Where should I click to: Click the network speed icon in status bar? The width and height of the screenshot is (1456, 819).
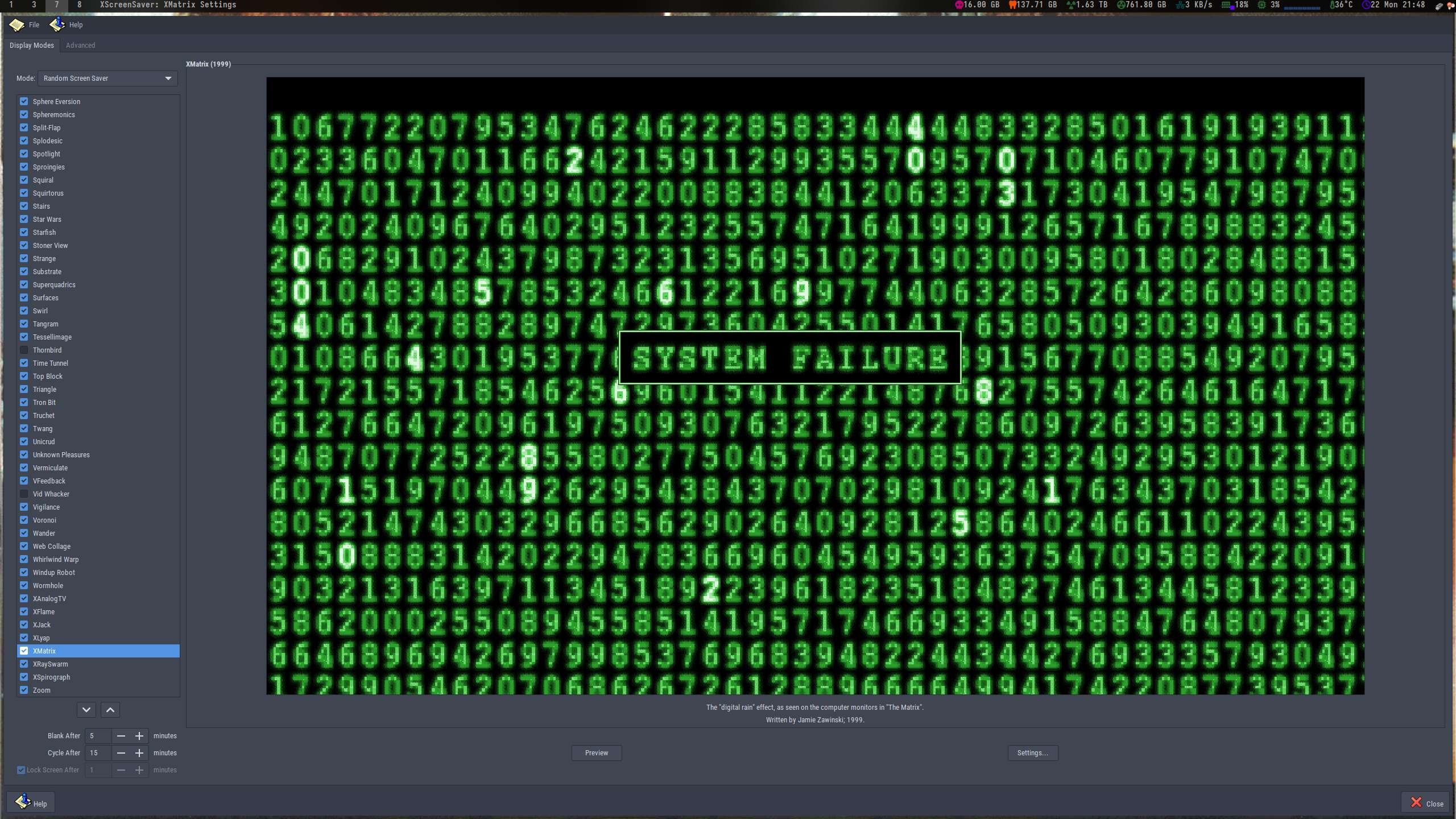pos(1180,5)
